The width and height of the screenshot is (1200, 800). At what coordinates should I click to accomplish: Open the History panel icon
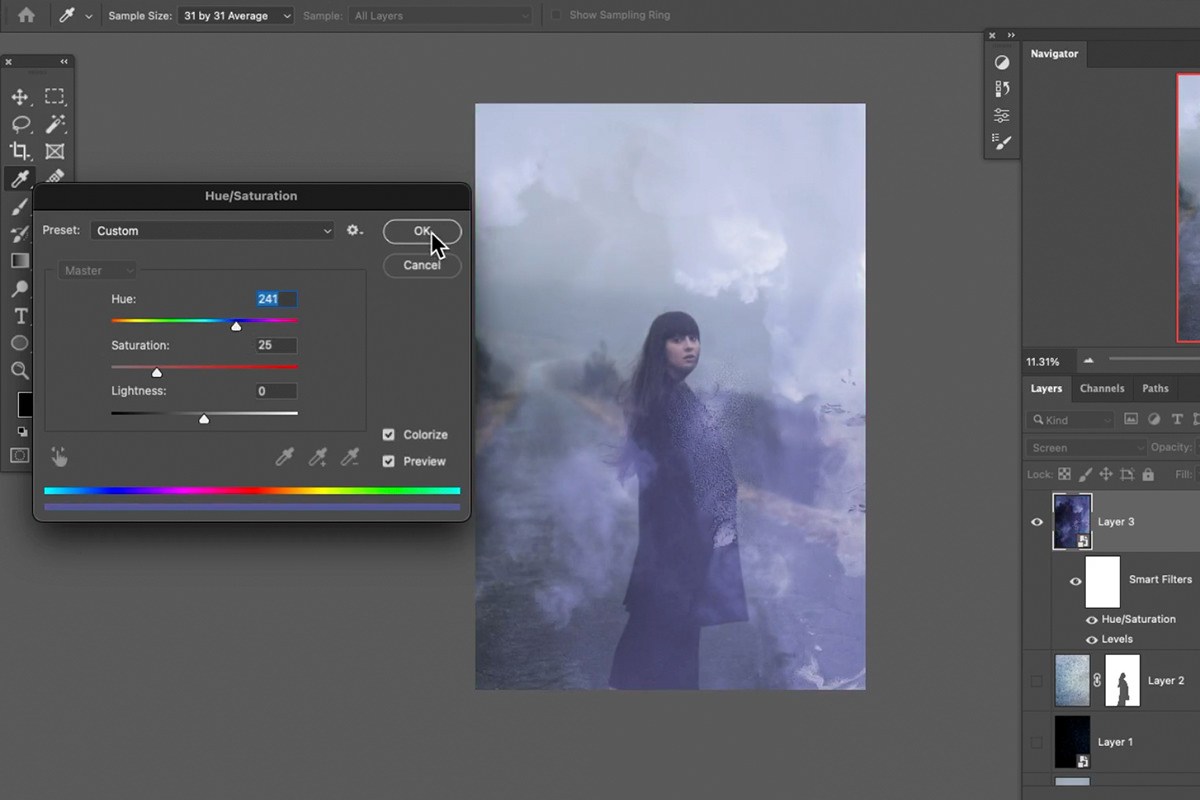coord(1002,89)
